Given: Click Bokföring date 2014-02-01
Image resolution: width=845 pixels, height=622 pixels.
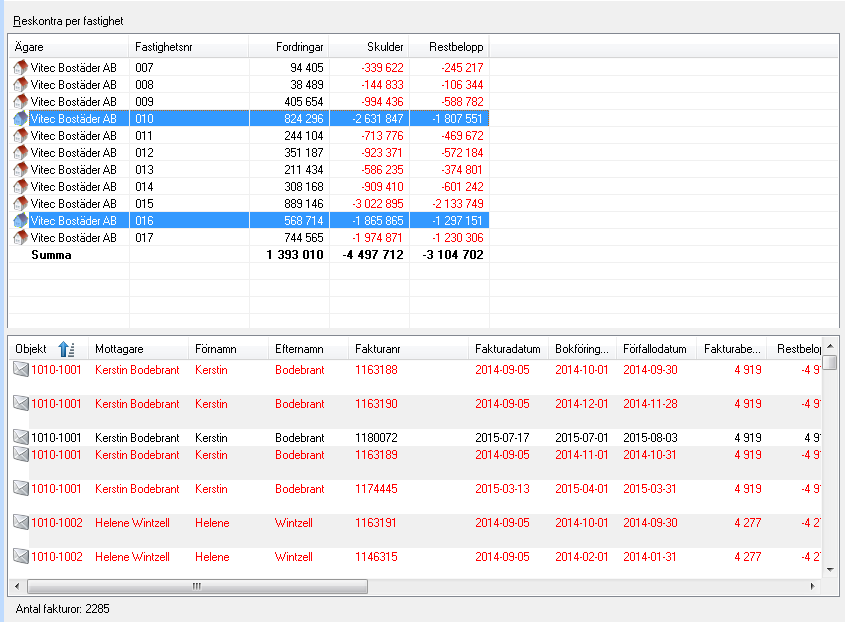Looking at the screenshot, I should (x=581, y=556).
